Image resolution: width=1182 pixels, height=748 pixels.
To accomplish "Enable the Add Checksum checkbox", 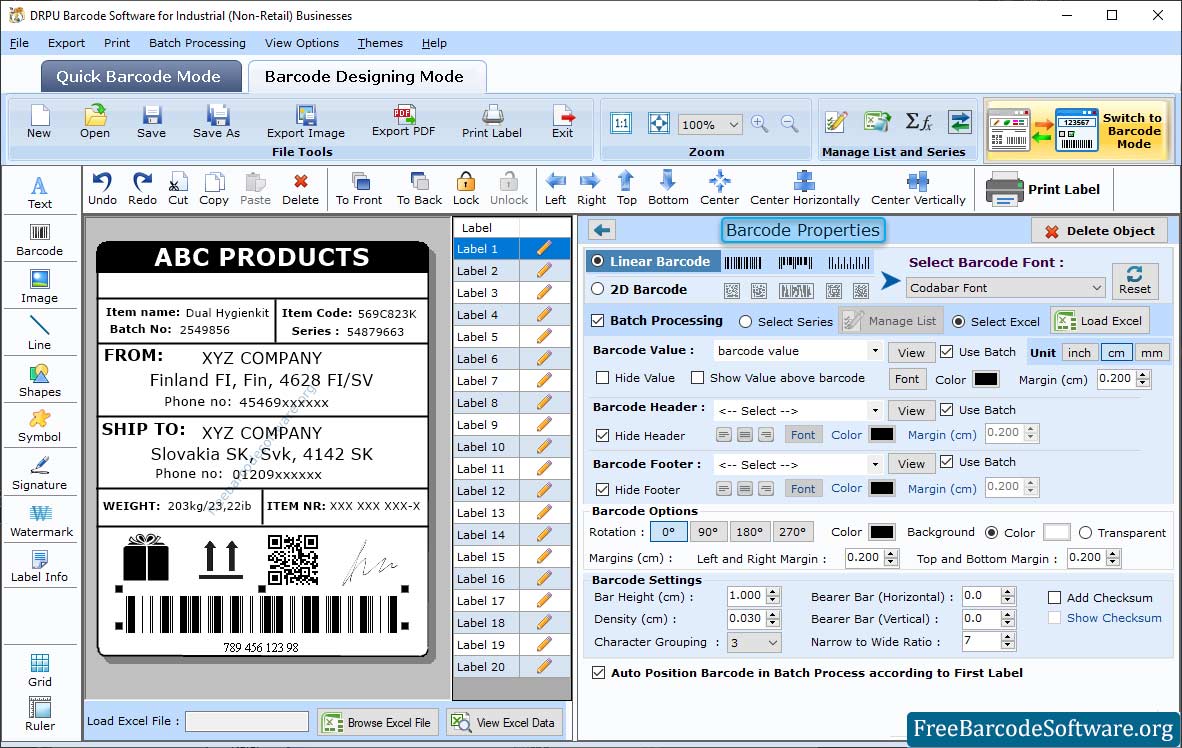I will (x=1055, y=598).
